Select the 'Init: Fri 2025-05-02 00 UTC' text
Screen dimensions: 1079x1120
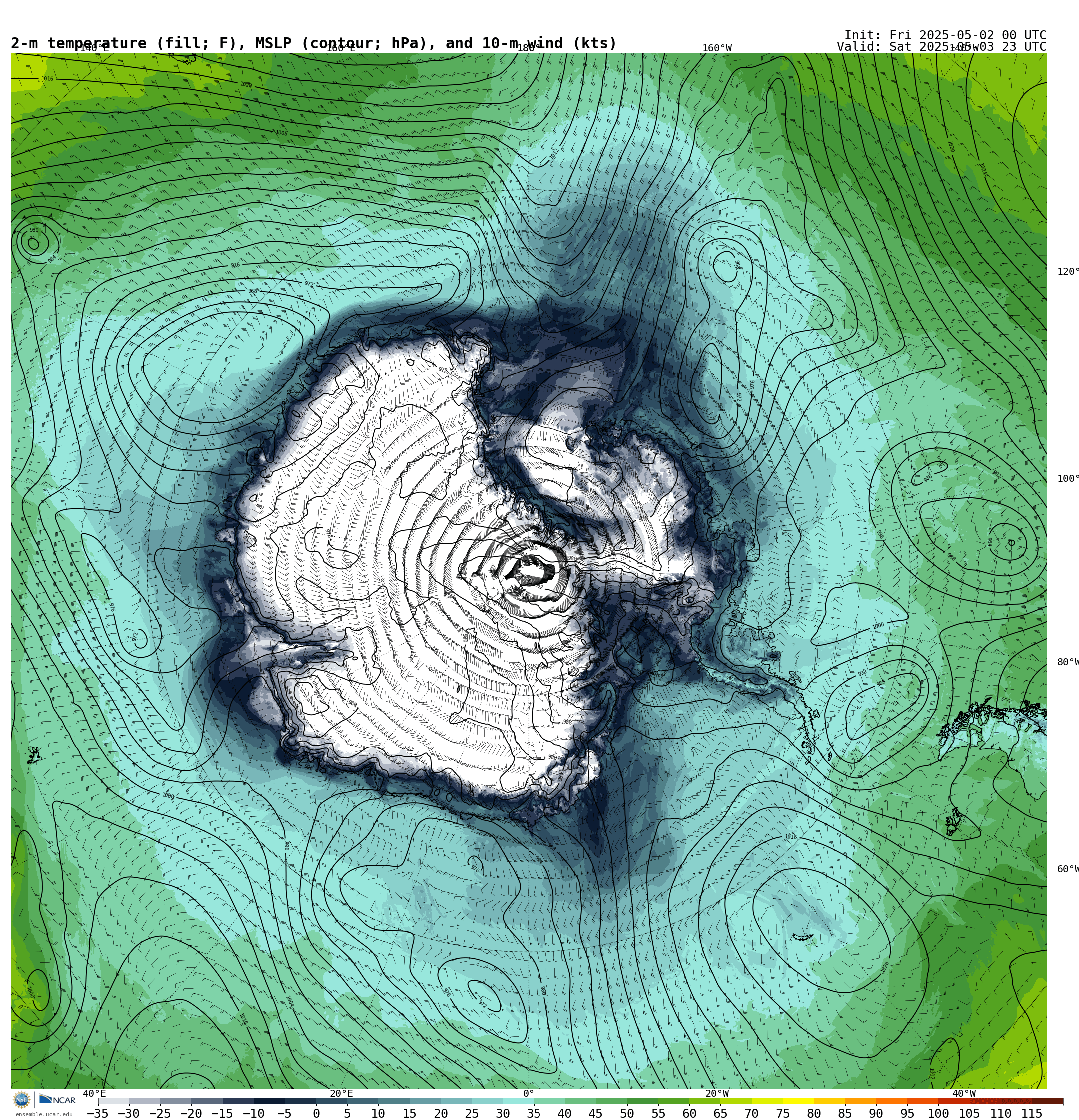coord(945,35)
